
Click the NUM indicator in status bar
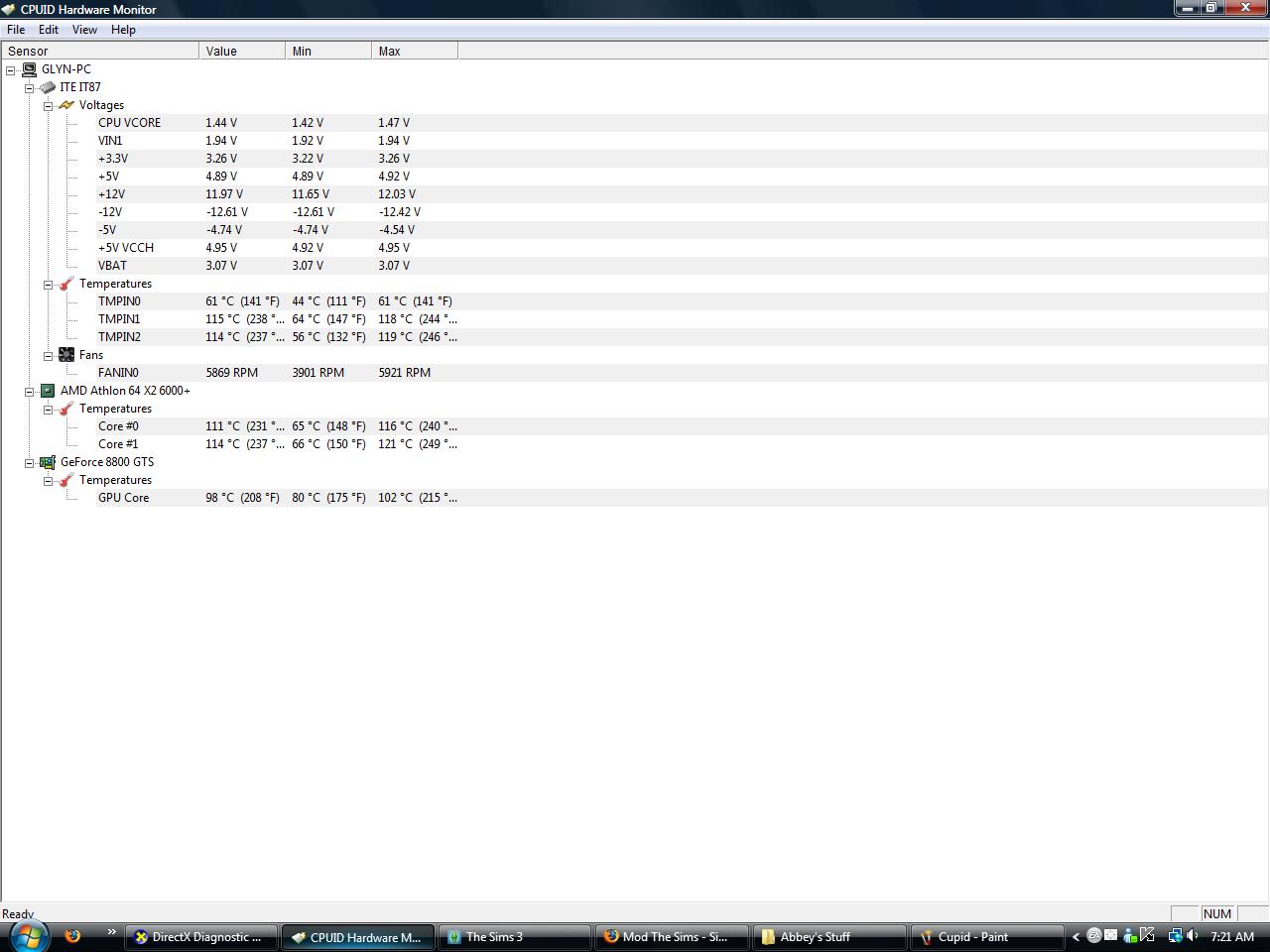click(1217, 914)
